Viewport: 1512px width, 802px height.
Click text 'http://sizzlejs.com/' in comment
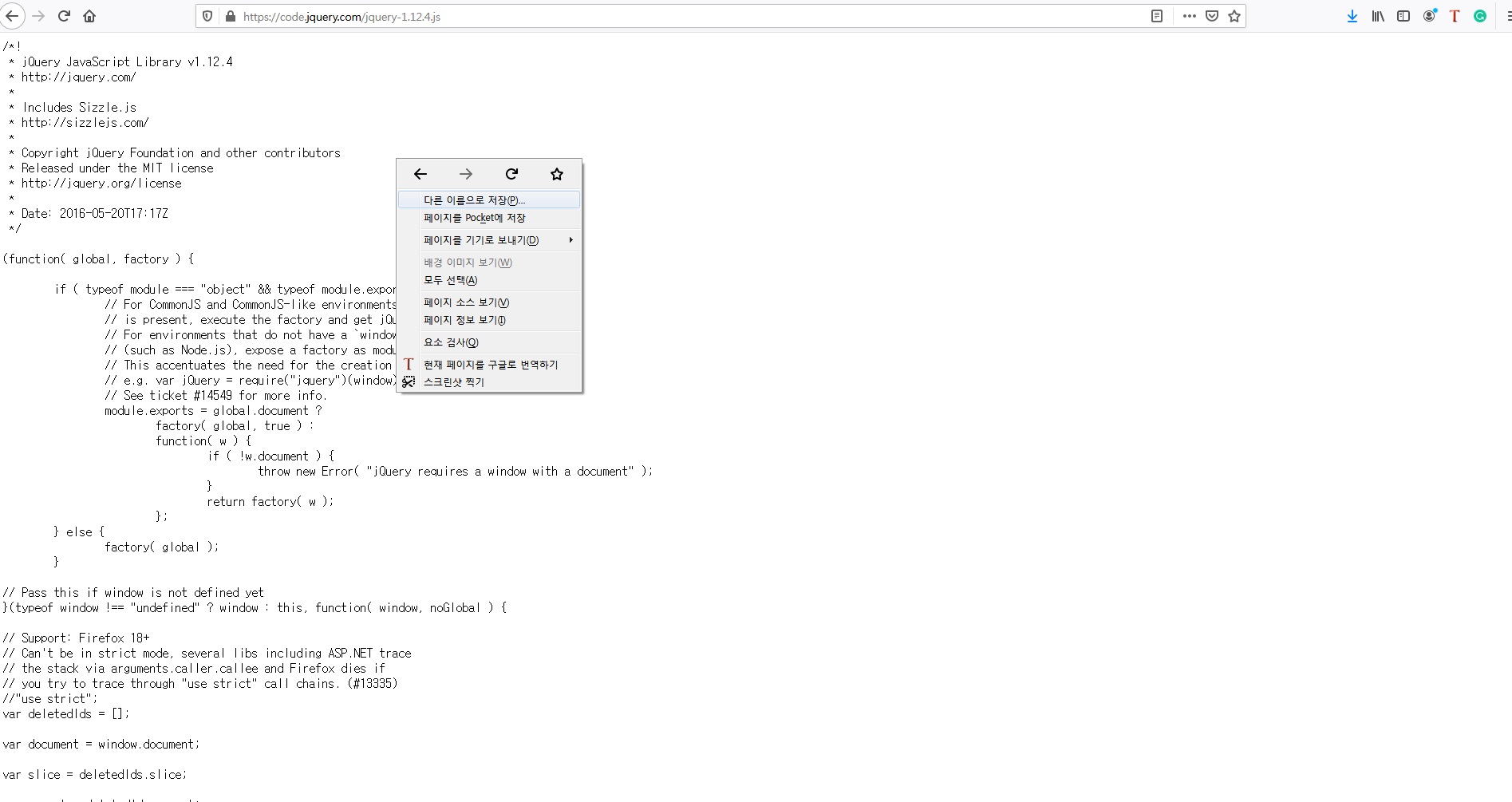click(85, 122)
